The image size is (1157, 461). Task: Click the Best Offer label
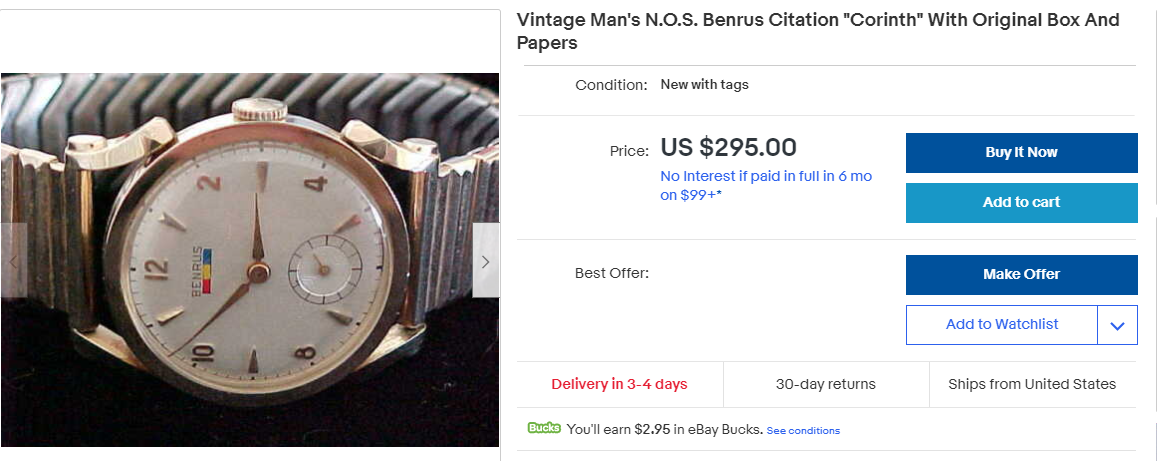[611, 273]
